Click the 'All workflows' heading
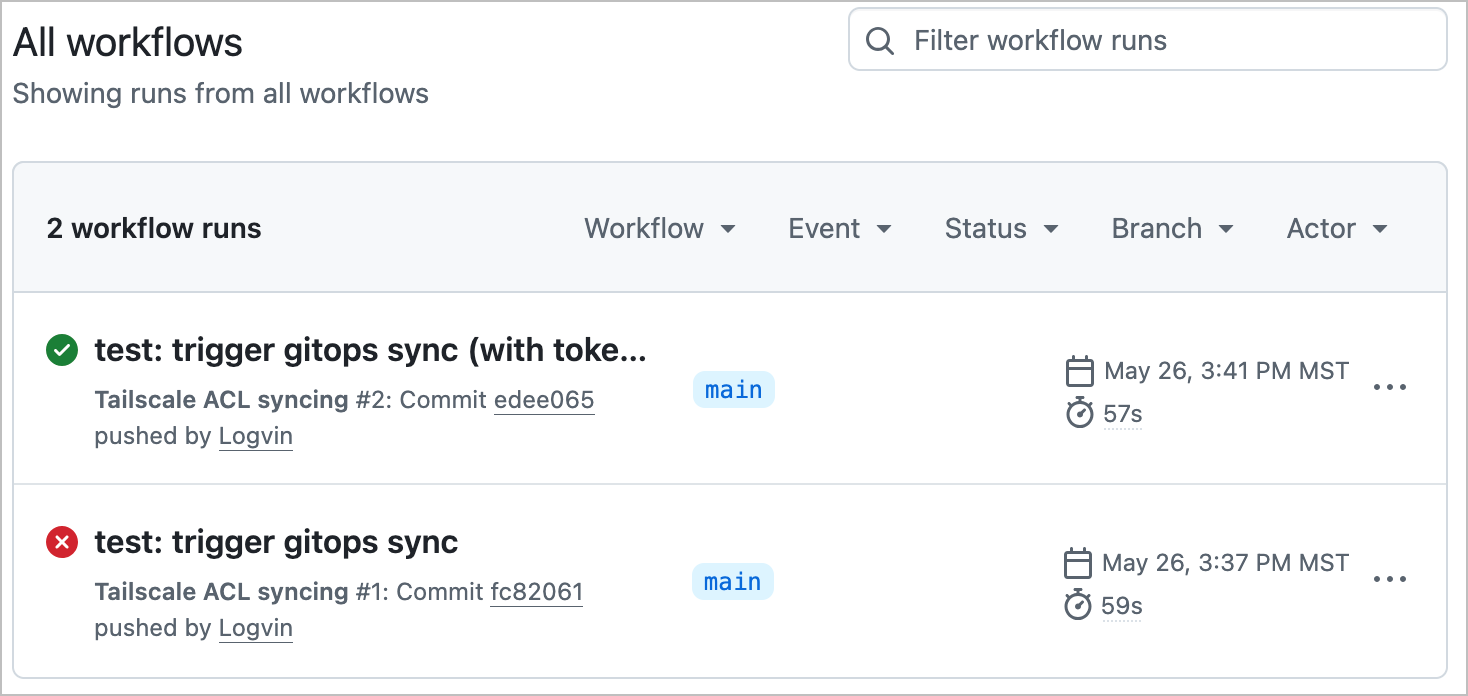The height and width of the screenshot is (696, 1468). point(128,43)
